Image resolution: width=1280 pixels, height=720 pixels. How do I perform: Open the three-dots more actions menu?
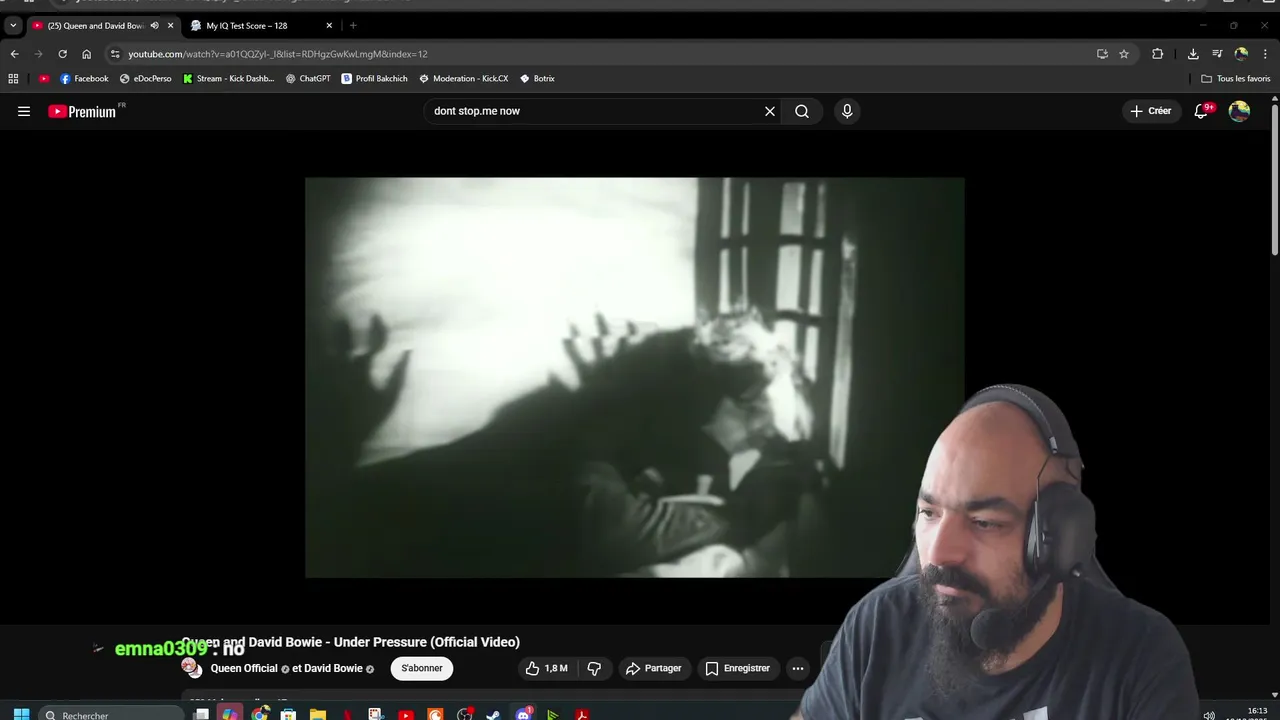798,668
